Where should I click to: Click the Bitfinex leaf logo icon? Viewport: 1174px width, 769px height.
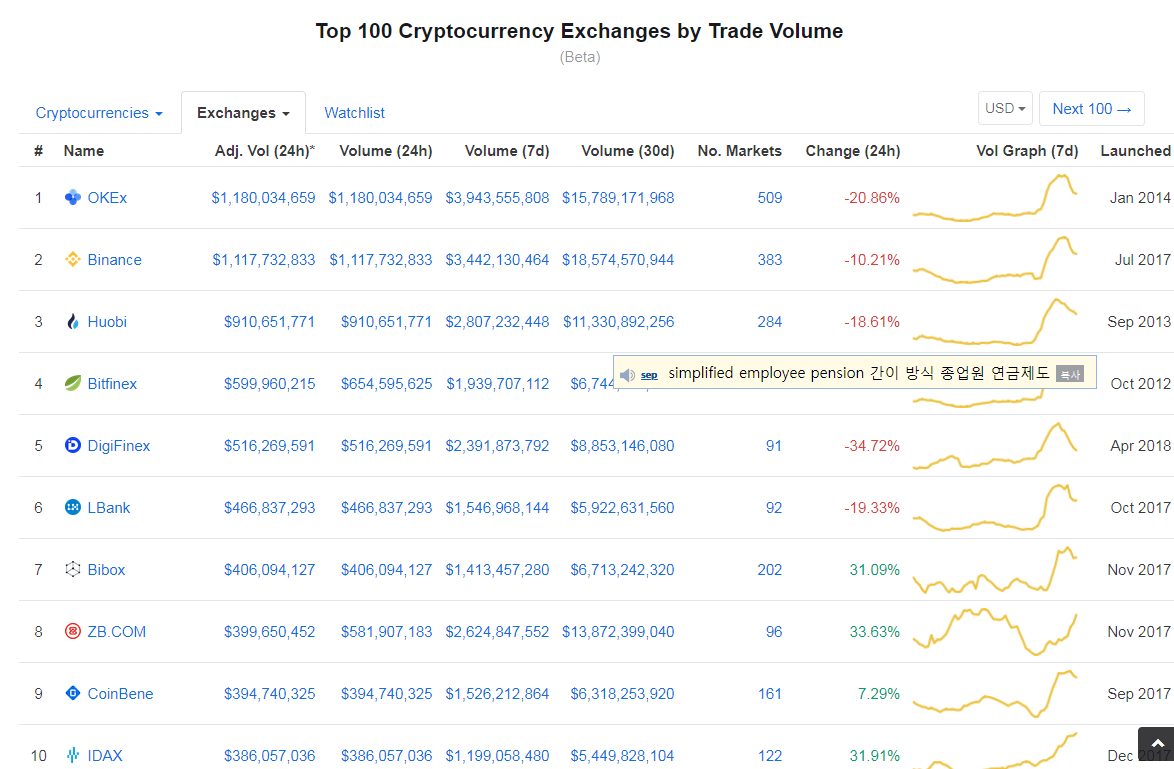(73, 383)
